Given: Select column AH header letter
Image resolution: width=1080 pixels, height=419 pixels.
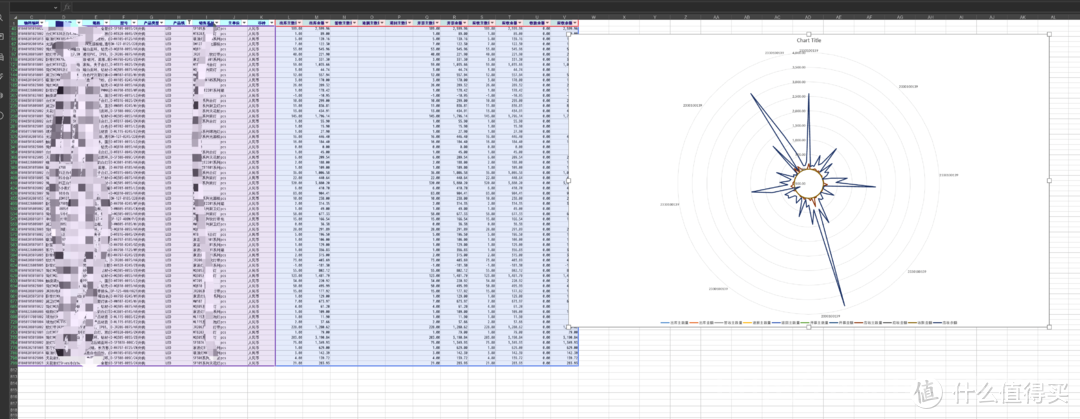Looking at the screenshot, I should [931, 17].
